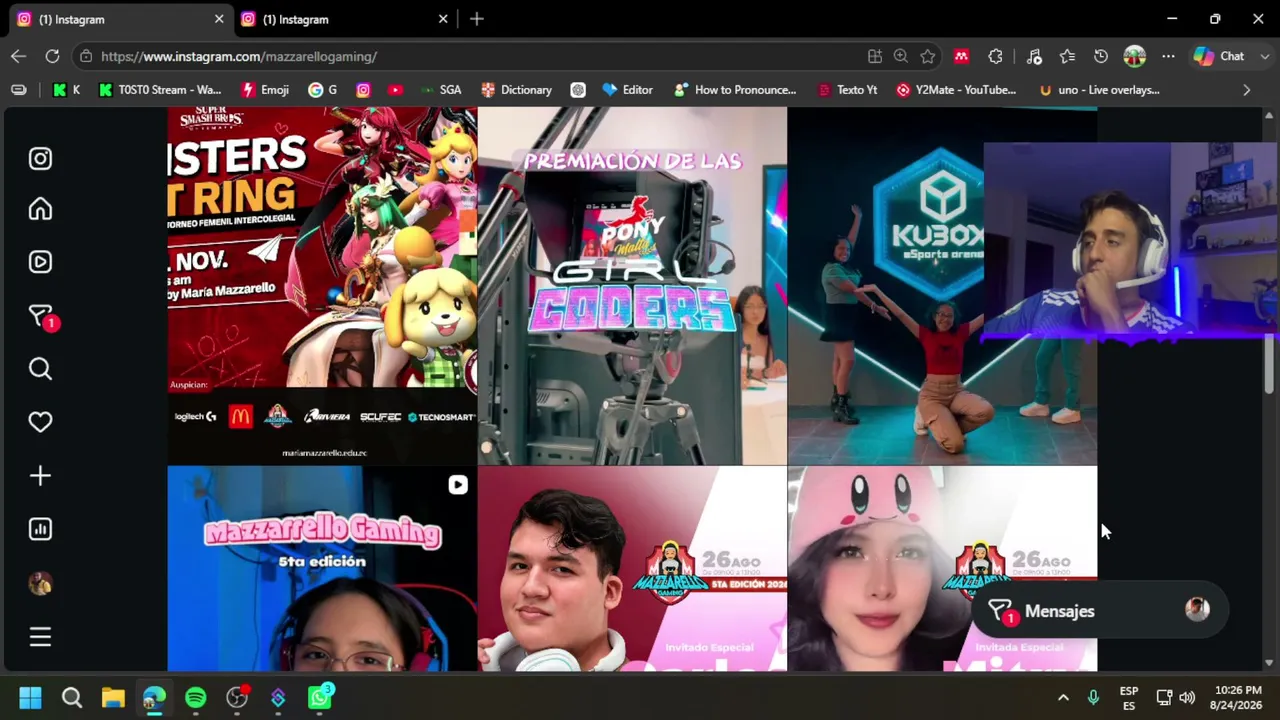Open Reels from the Instagram sidebar

click(x=40, y=262)
